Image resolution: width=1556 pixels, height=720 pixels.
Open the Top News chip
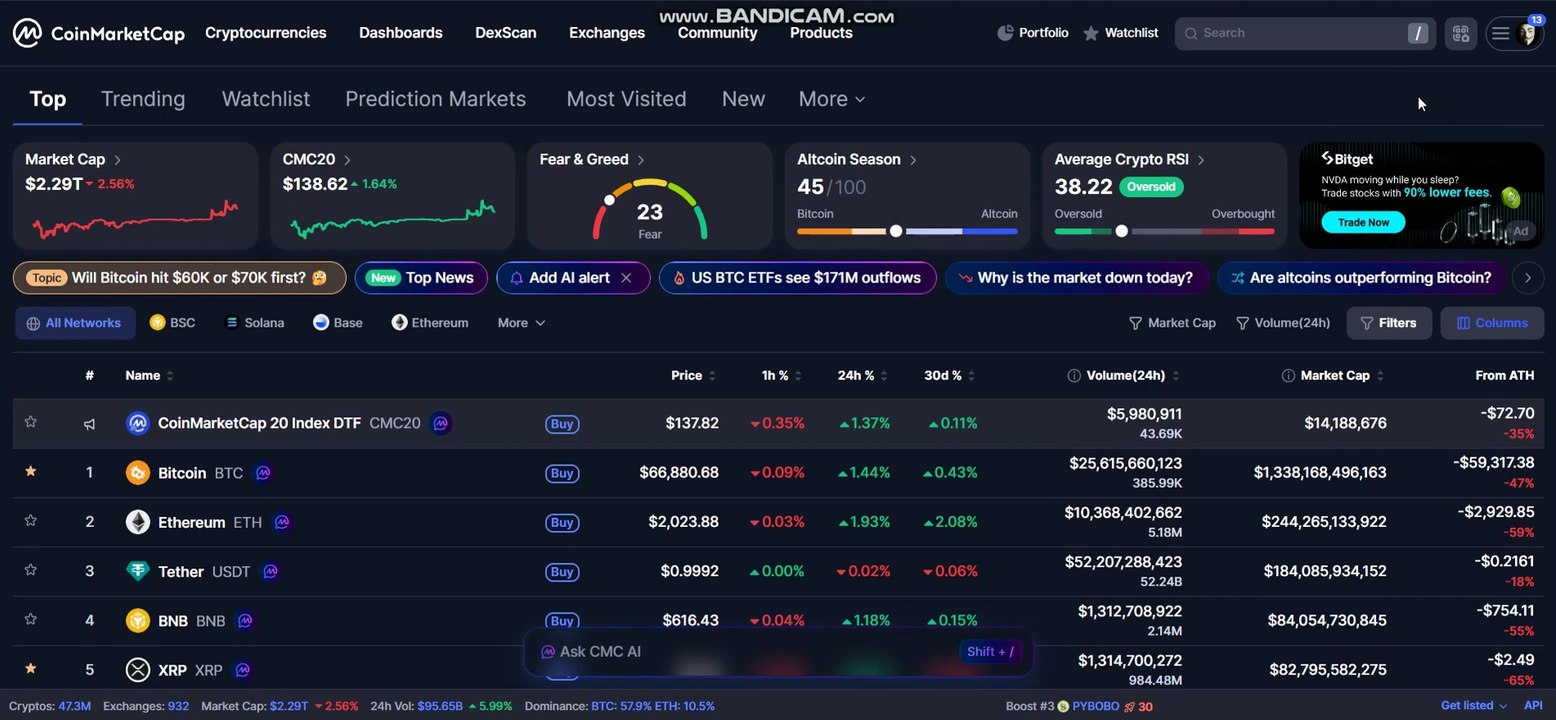(421, 278)
